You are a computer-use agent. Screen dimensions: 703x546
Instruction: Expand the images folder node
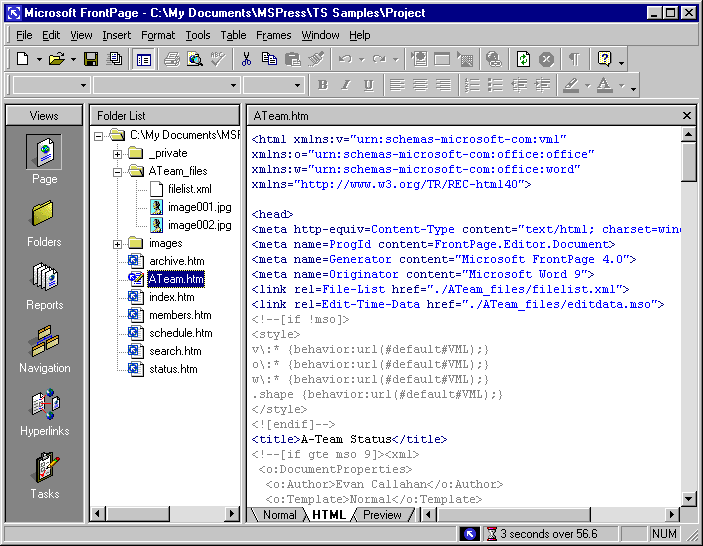117,244
